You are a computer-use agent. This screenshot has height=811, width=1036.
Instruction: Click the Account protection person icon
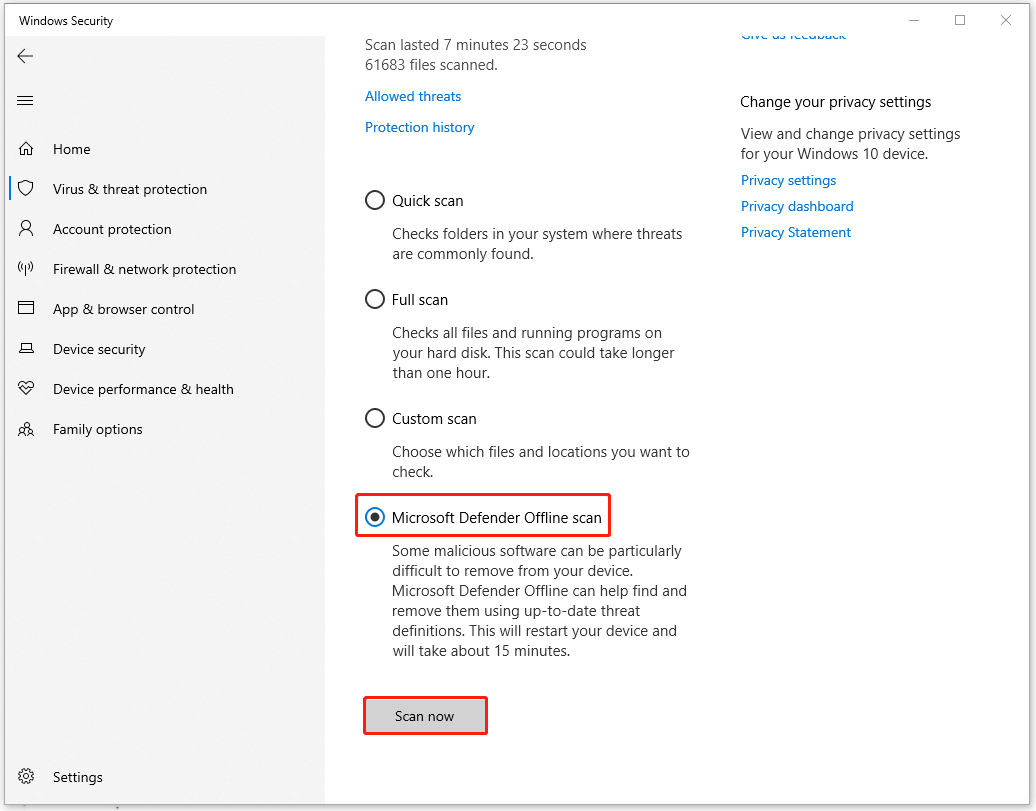(26, 229)
